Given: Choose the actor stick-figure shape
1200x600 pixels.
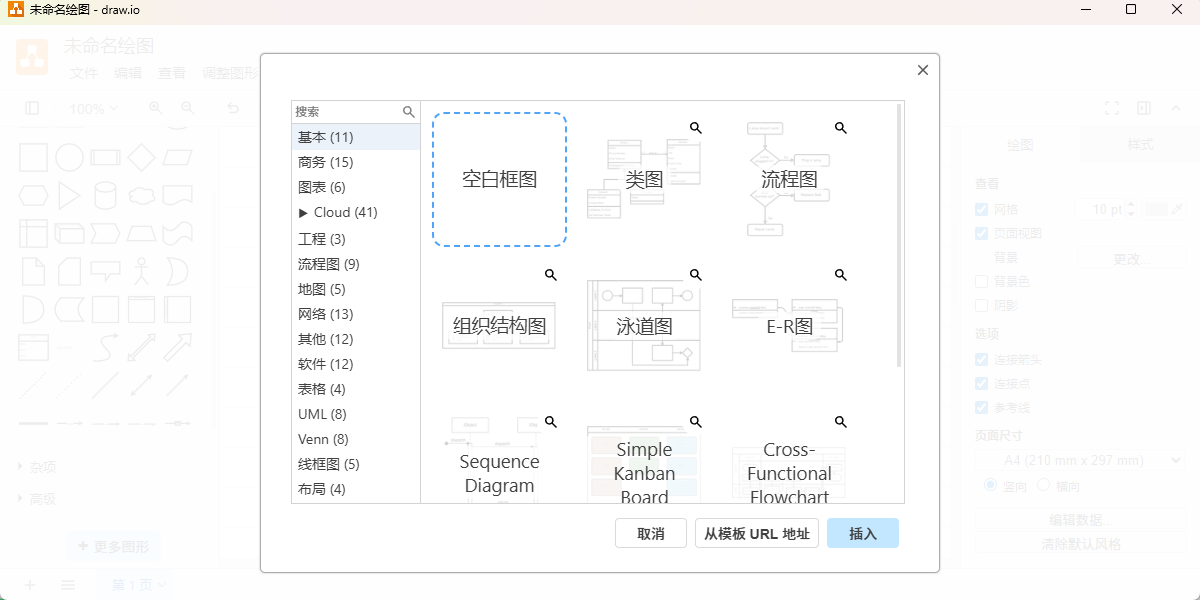Looking at the screenshot, I should tap(141, 272).
